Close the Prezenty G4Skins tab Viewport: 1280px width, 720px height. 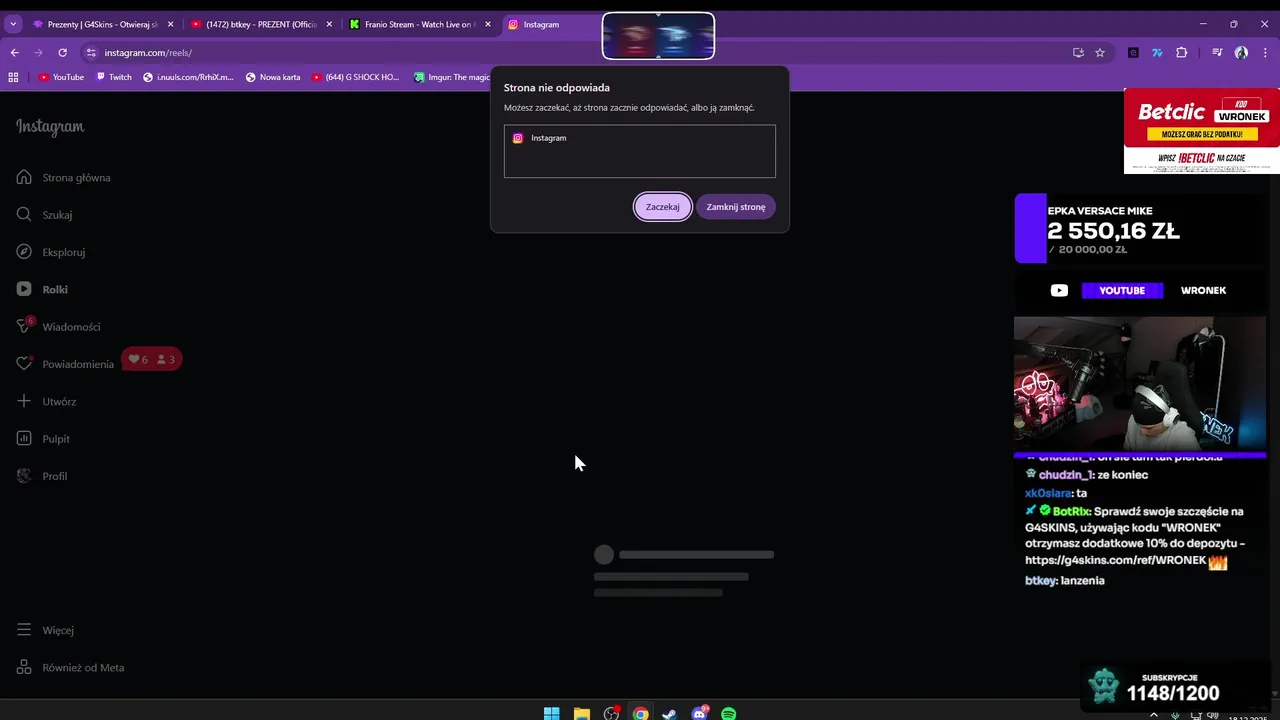click(170, 24)
